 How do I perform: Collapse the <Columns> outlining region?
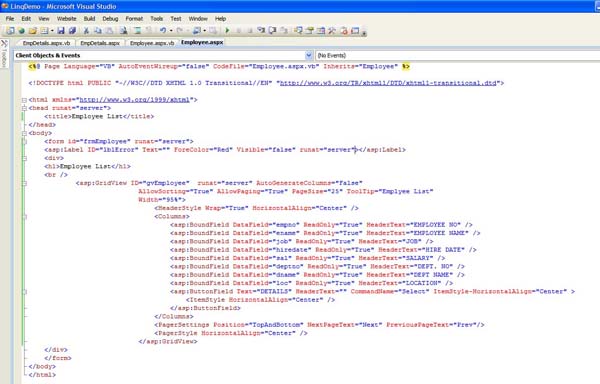tap(24, 216)
